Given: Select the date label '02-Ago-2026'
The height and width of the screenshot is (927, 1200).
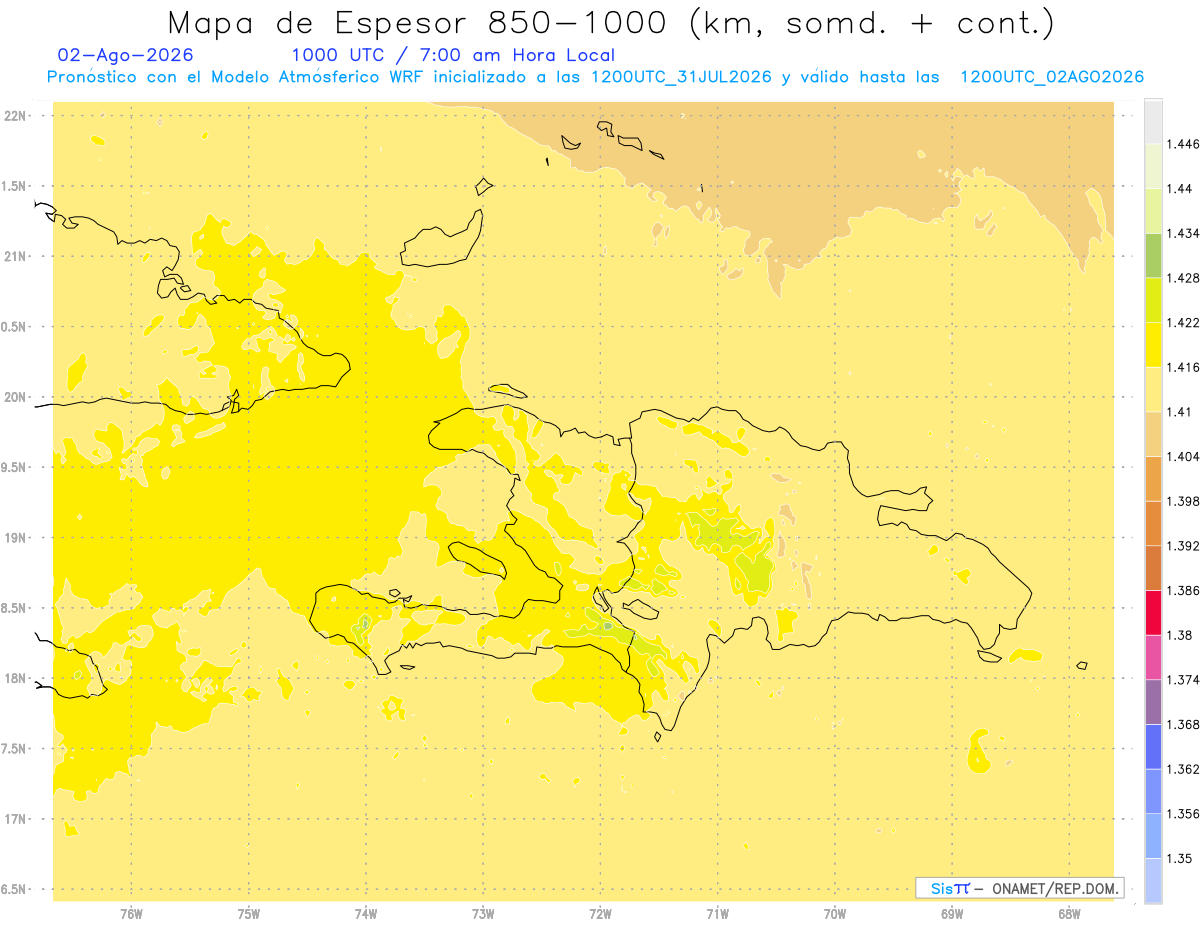Looking at the screenshot, I should pos(126,56).
